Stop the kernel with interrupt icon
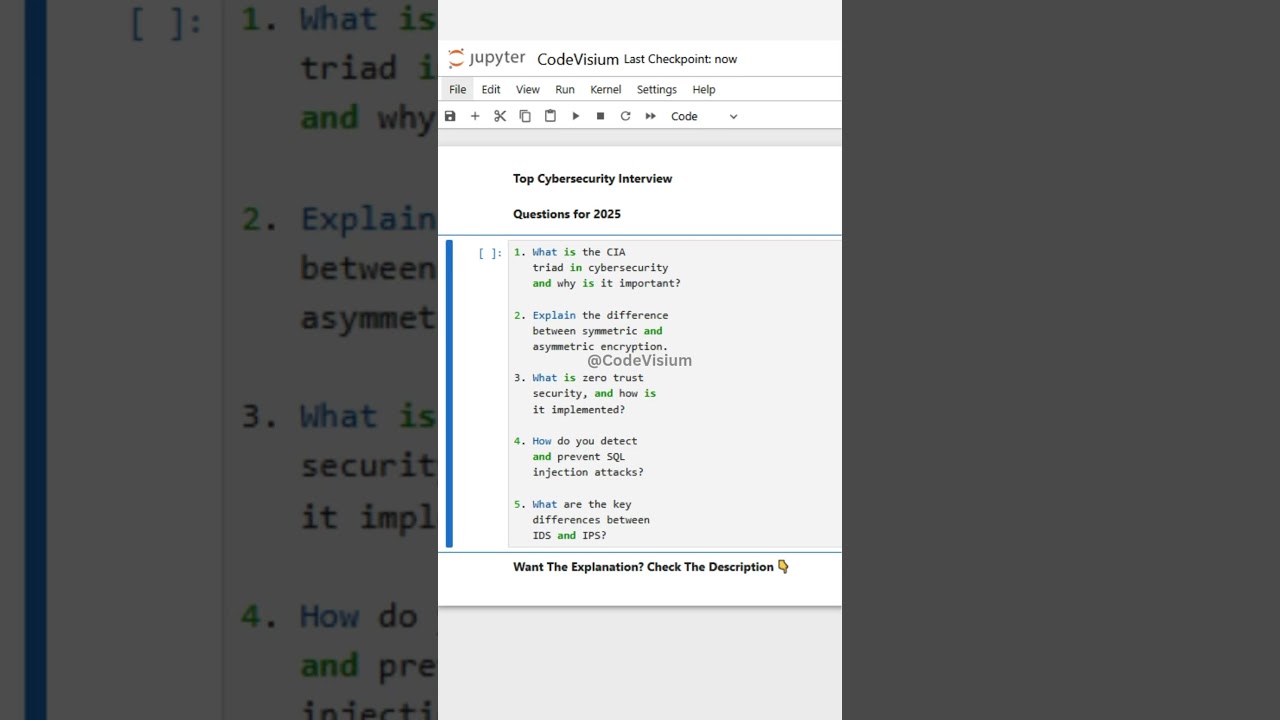 click(x=600, y=116)
